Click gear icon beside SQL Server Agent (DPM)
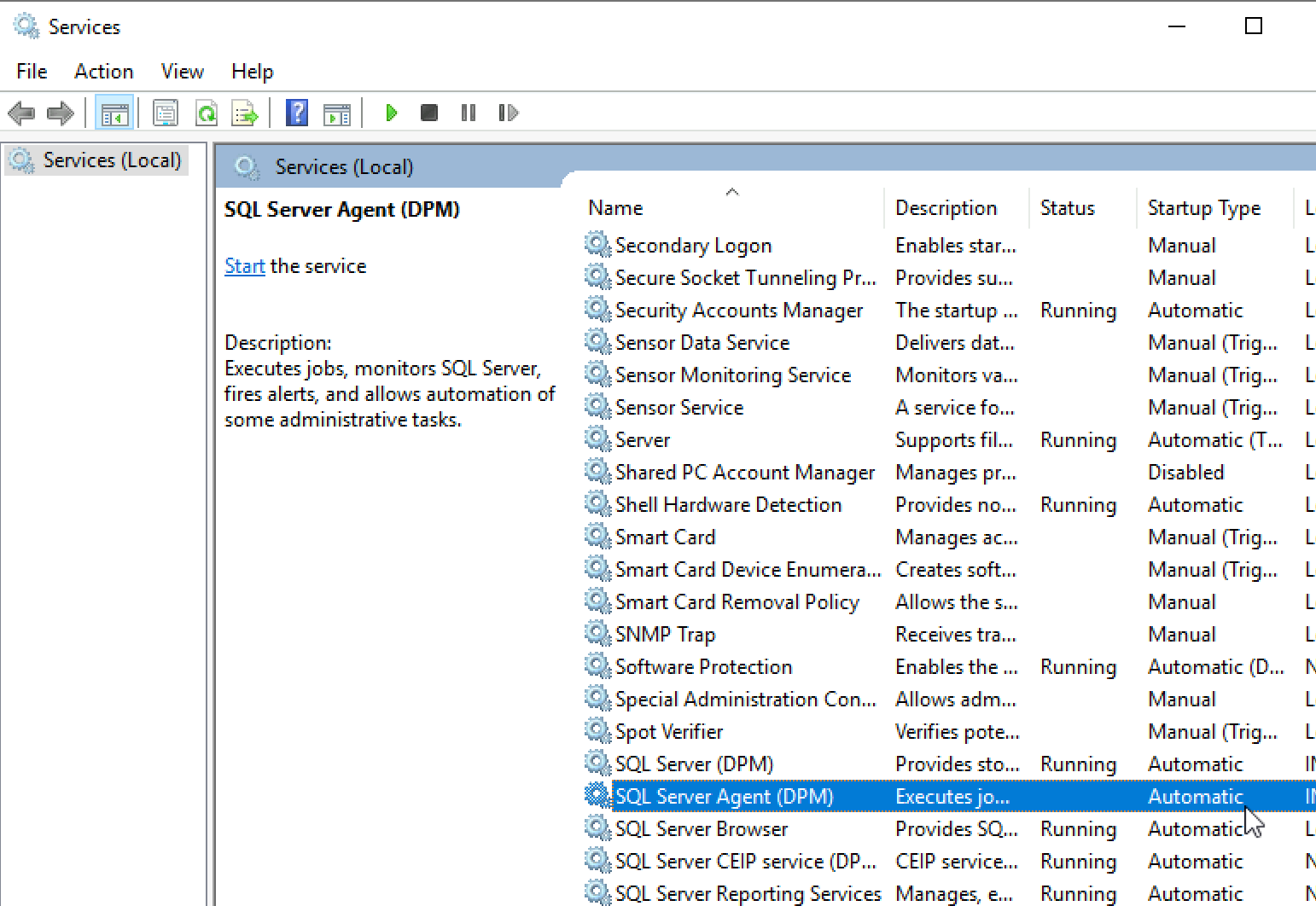1316x906 pixels. [x=597, y=796]
